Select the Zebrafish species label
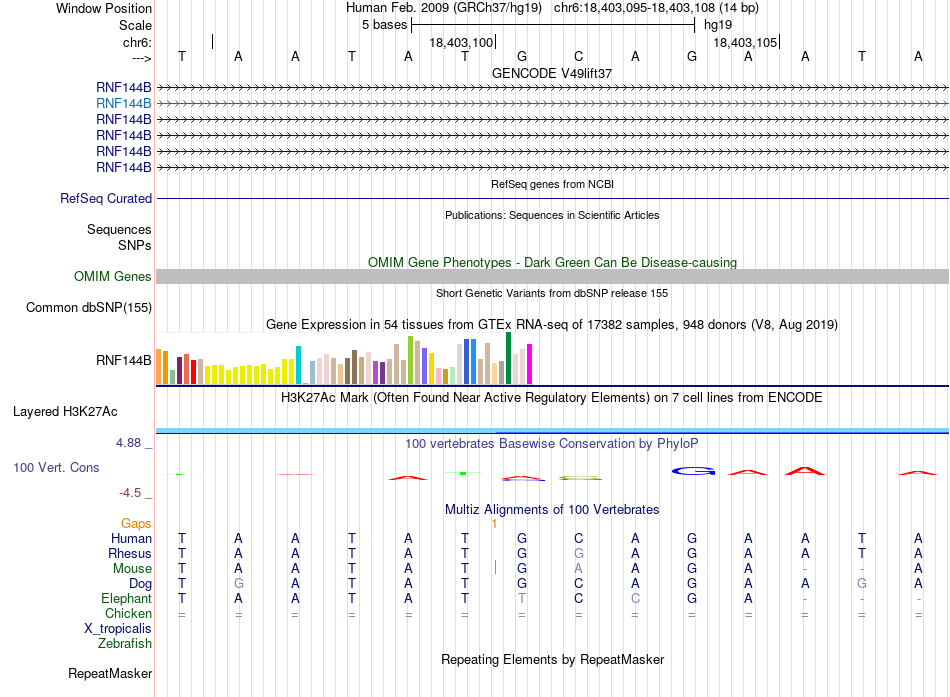950x697 pixels. click(x=125, y=643)
